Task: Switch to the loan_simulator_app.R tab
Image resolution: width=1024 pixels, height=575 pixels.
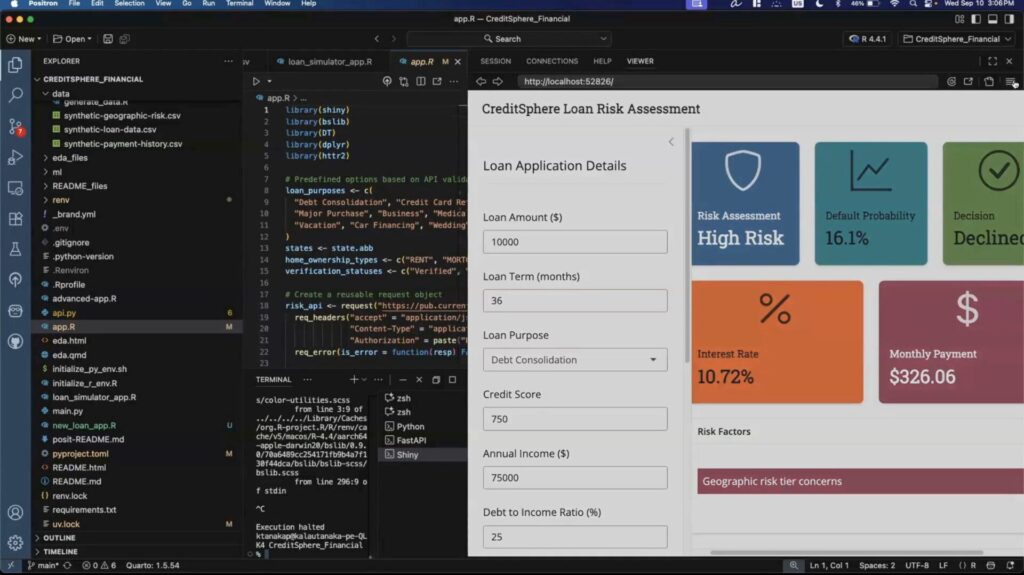Action: pyautogui.click(x=329, y=61)
